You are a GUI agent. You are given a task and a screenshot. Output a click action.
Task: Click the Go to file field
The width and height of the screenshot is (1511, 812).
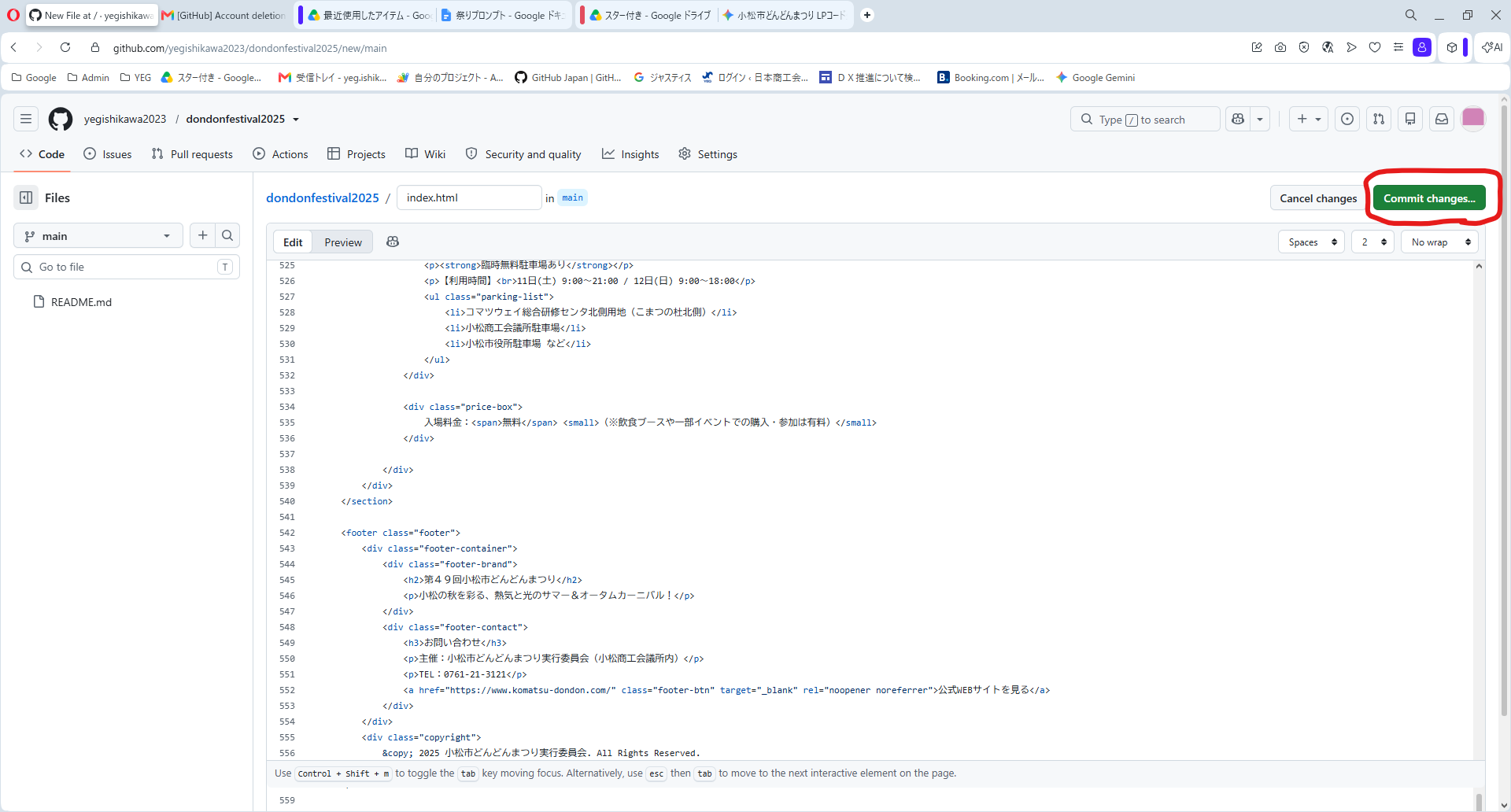click(127, 267)
